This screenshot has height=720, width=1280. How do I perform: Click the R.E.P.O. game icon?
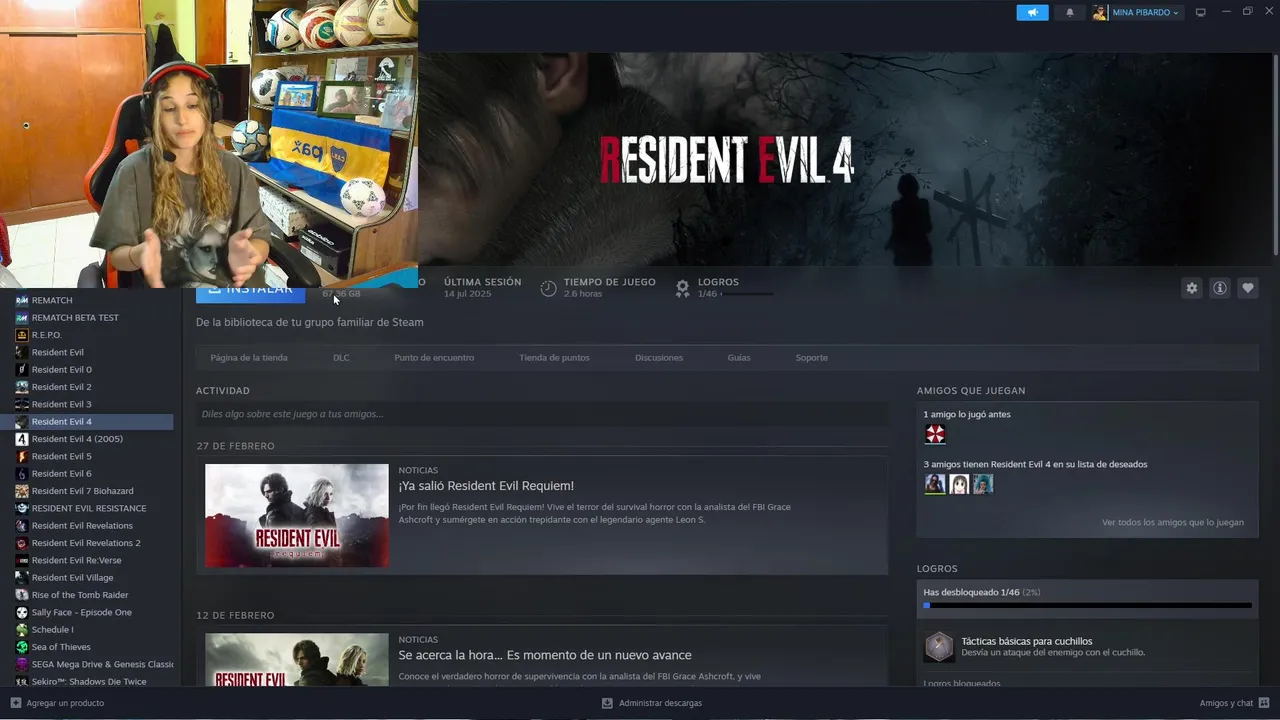point(22,335)
